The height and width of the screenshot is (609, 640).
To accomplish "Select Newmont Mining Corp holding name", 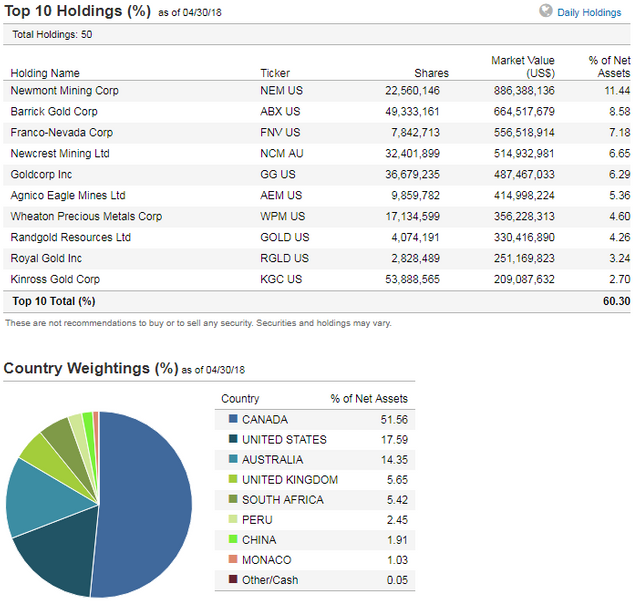I will 64,91.
